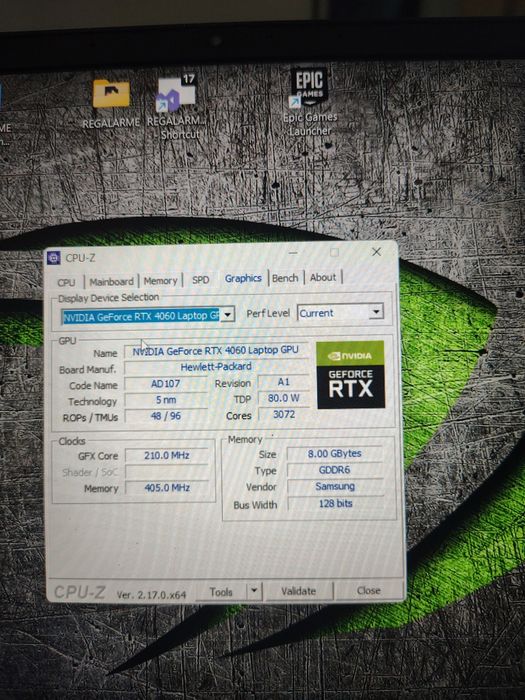Viewport: 525px width, 700px height.
Task: Click the empty Shader / SoC field
Action: coord(167,472)
